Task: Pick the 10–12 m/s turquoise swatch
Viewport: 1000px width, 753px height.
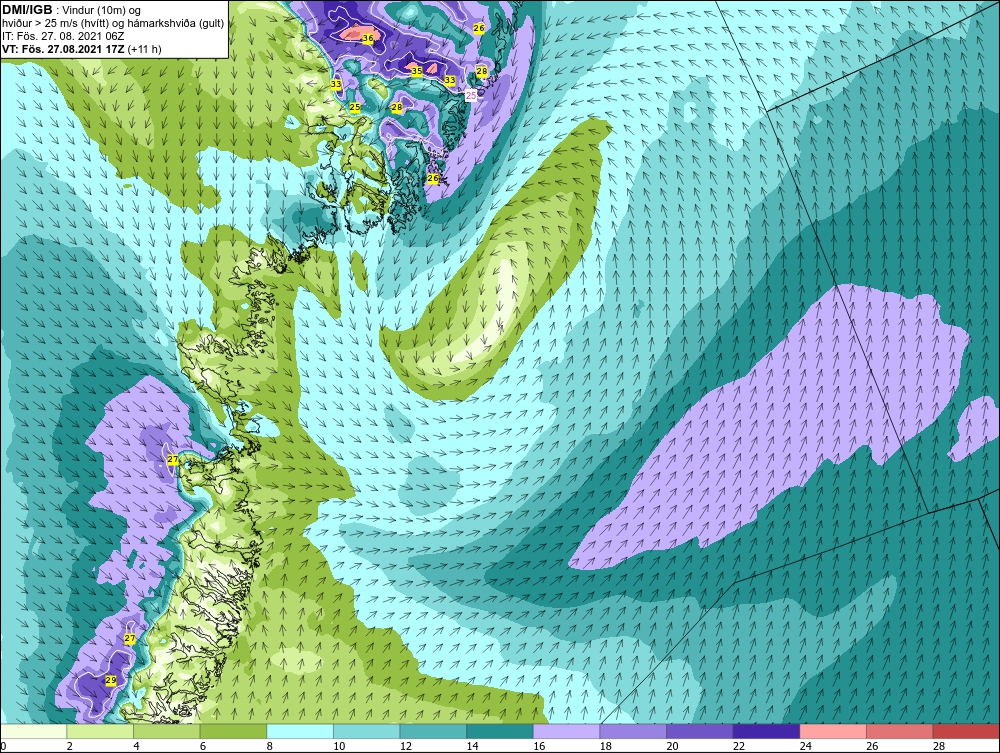Action: point(367,731)
